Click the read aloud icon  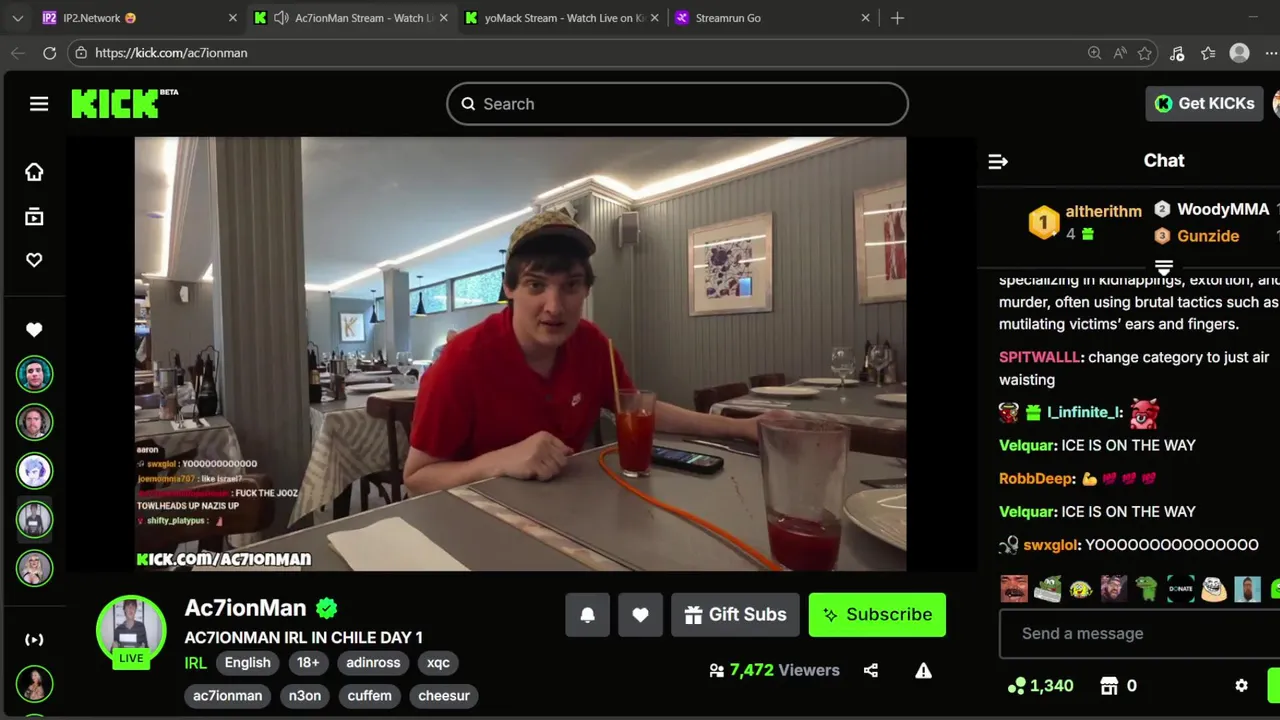pyautogui.click(x=1120, y=53)
